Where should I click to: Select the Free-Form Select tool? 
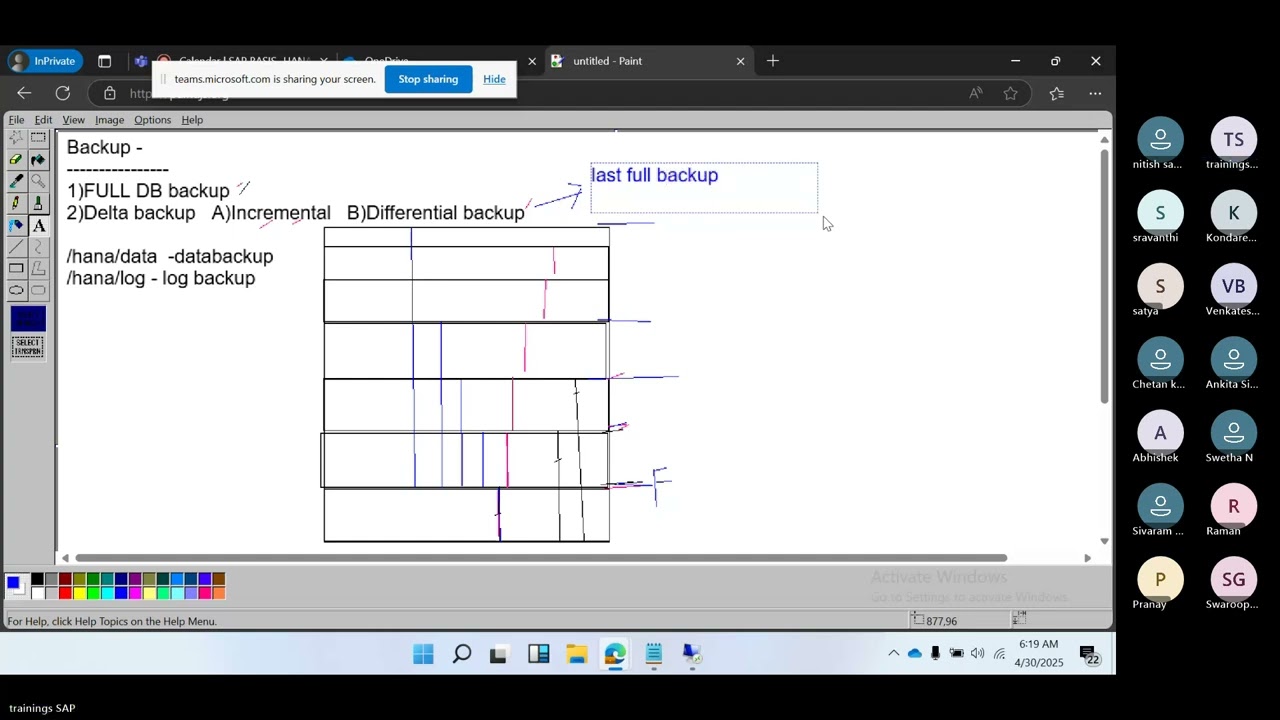pyautogui.click(x=16, y=138)
